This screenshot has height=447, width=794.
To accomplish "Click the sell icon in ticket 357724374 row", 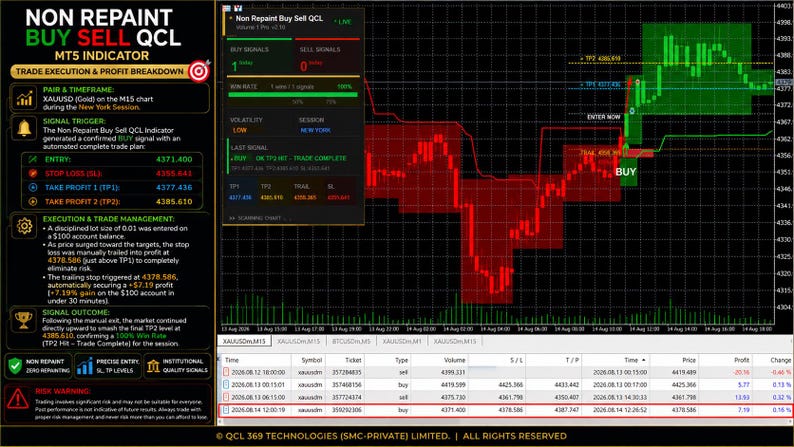I will point(226,397).
